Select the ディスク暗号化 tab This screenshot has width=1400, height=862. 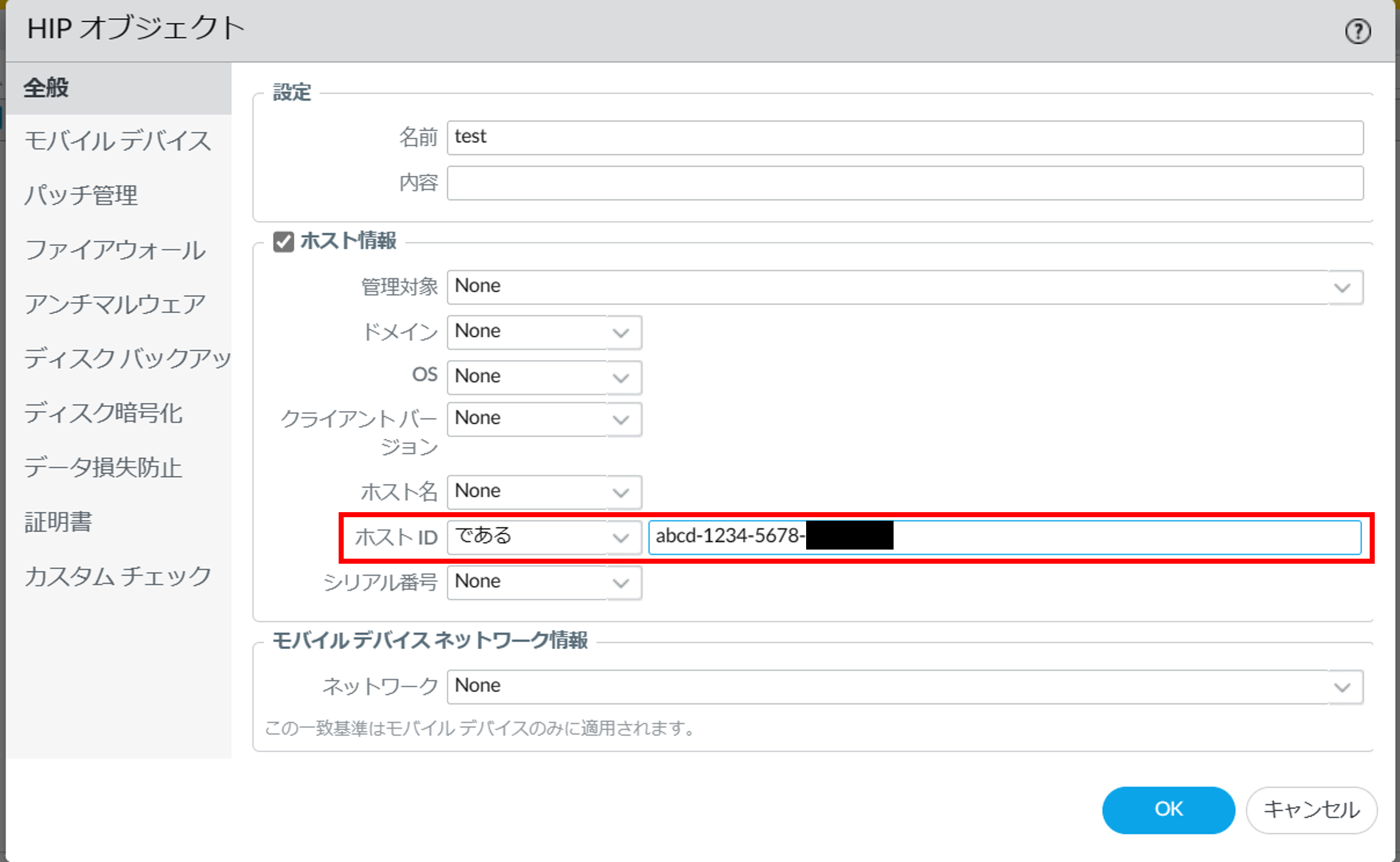pos(103,413)
